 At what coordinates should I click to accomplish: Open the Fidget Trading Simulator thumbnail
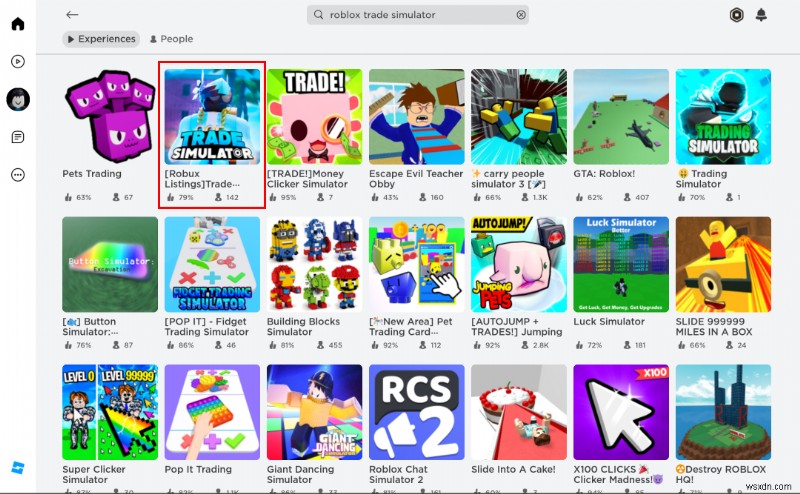click(x=212, y=264)
